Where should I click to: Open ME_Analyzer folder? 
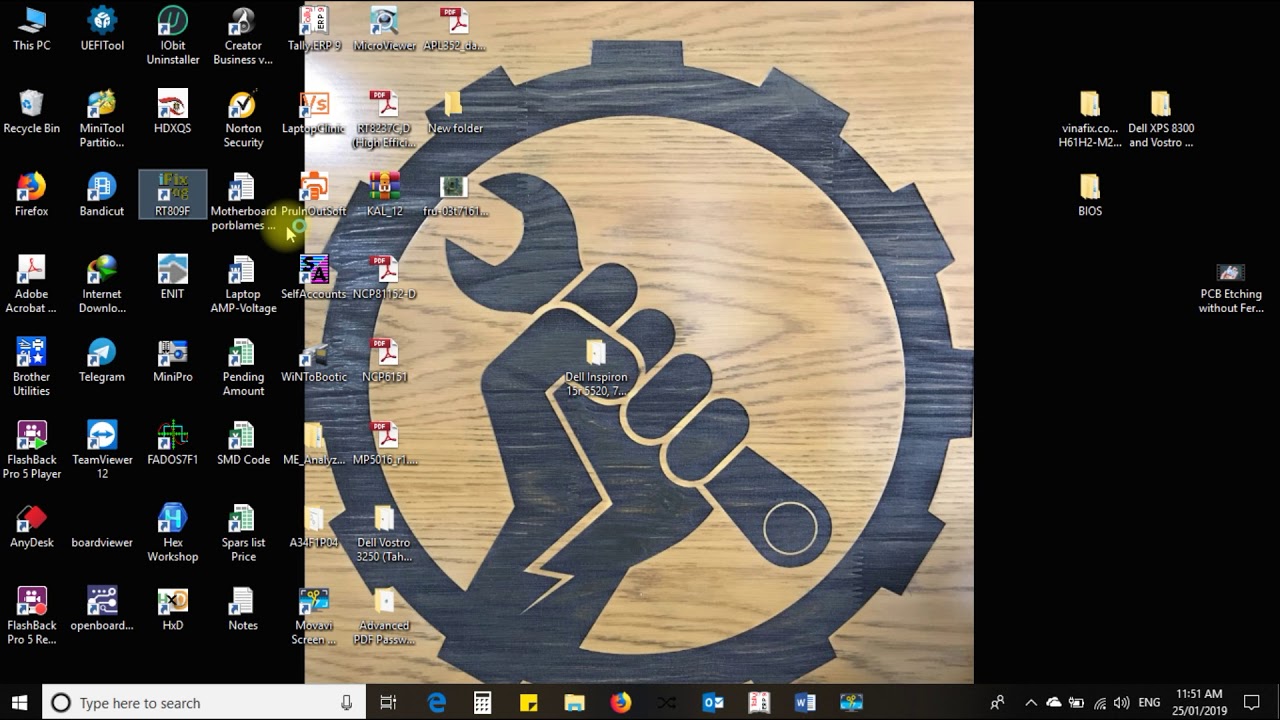314,444
